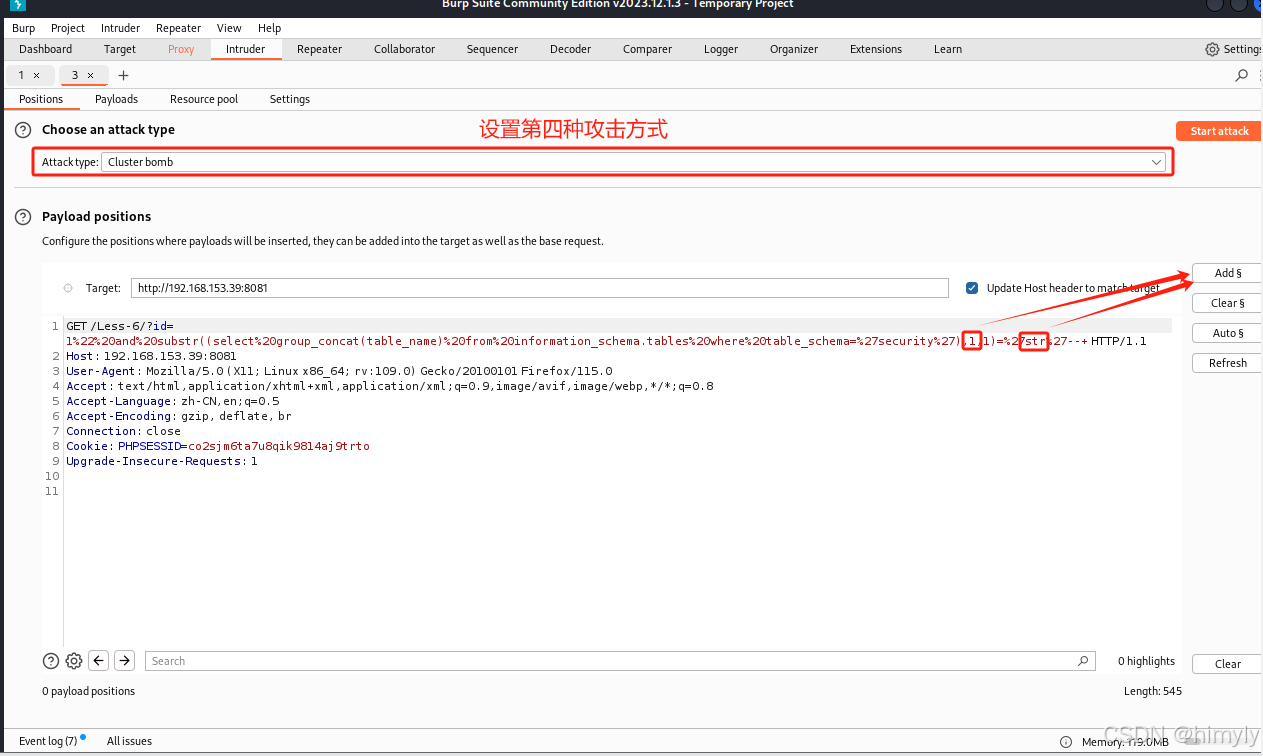This screenshot has height=756, width=1263.
Task: Open the Repeater menu
Action: coord(178,28)
